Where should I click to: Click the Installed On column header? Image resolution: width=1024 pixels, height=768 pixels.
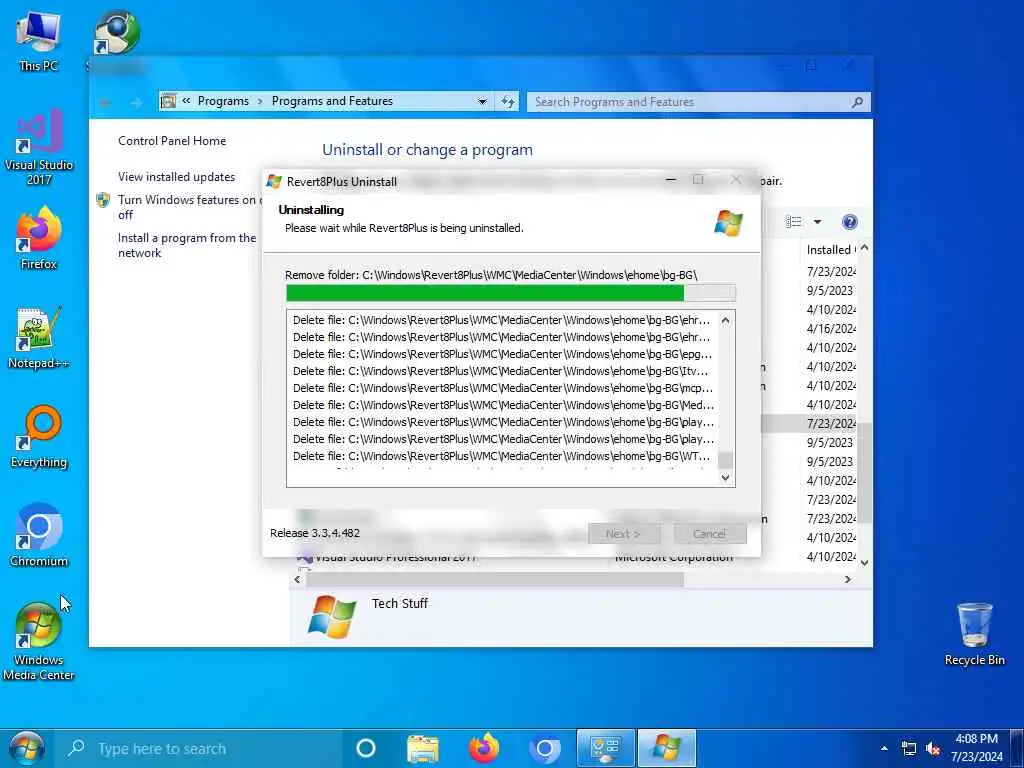(828, 249)
